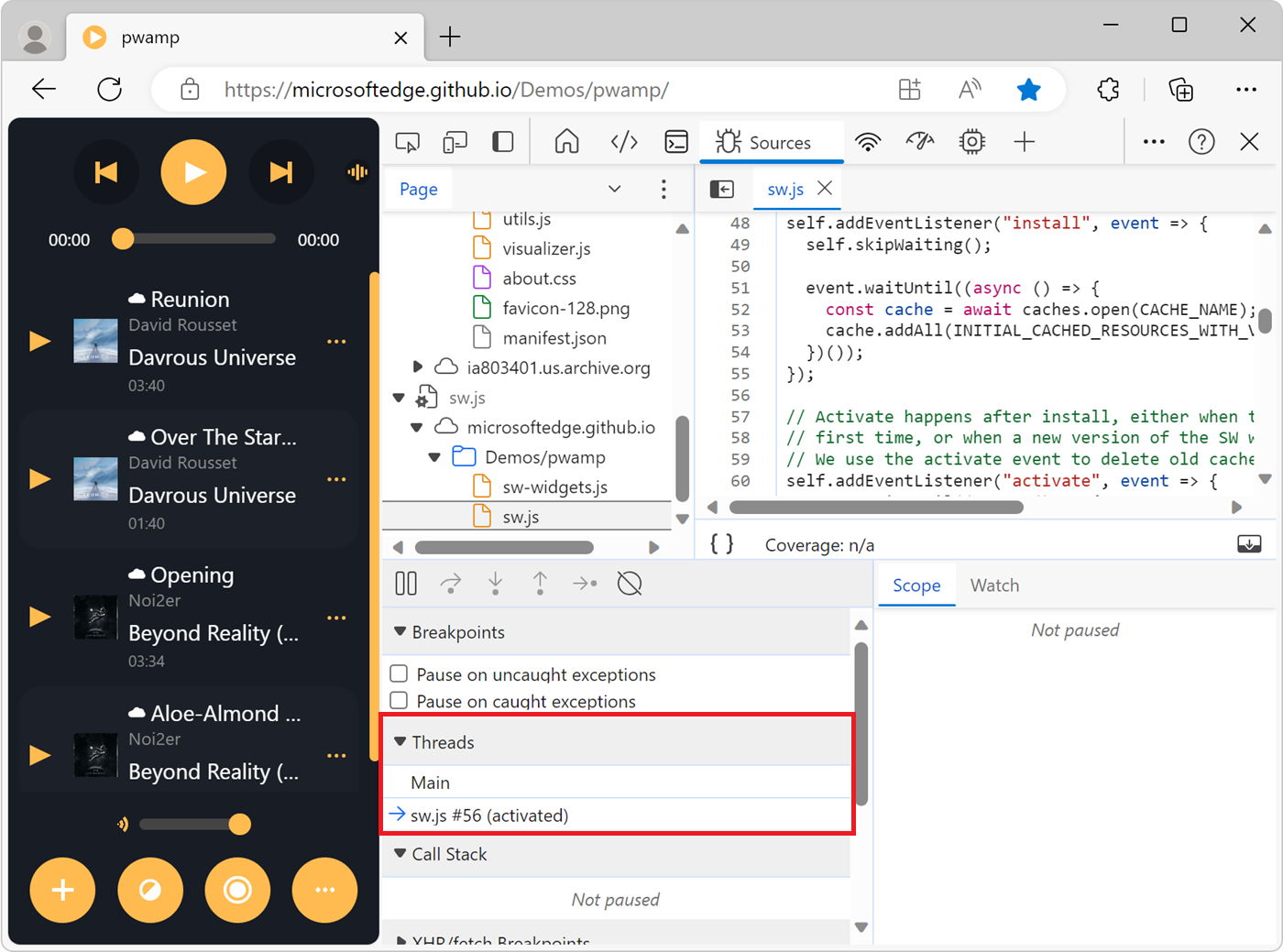This screenshot has height=952, width=1283.
Task: Click the volume slider handle
Action: [x=239, y=825]
